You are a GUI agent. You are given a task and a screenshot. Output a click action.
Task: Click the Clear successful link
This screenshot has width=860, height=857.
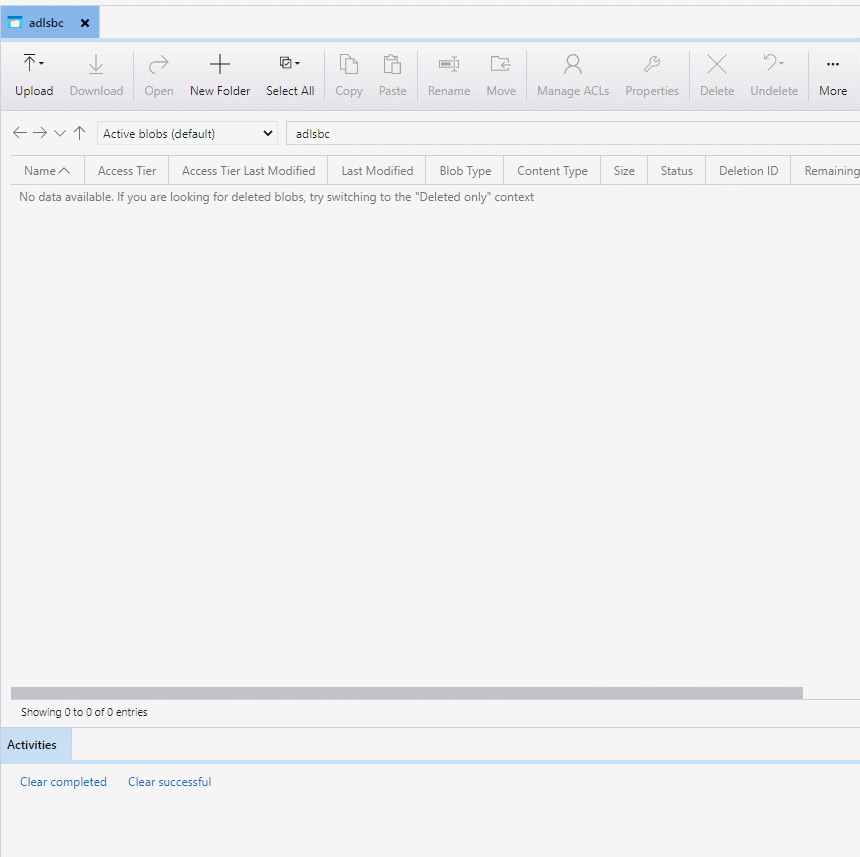[x=168, y=781]
